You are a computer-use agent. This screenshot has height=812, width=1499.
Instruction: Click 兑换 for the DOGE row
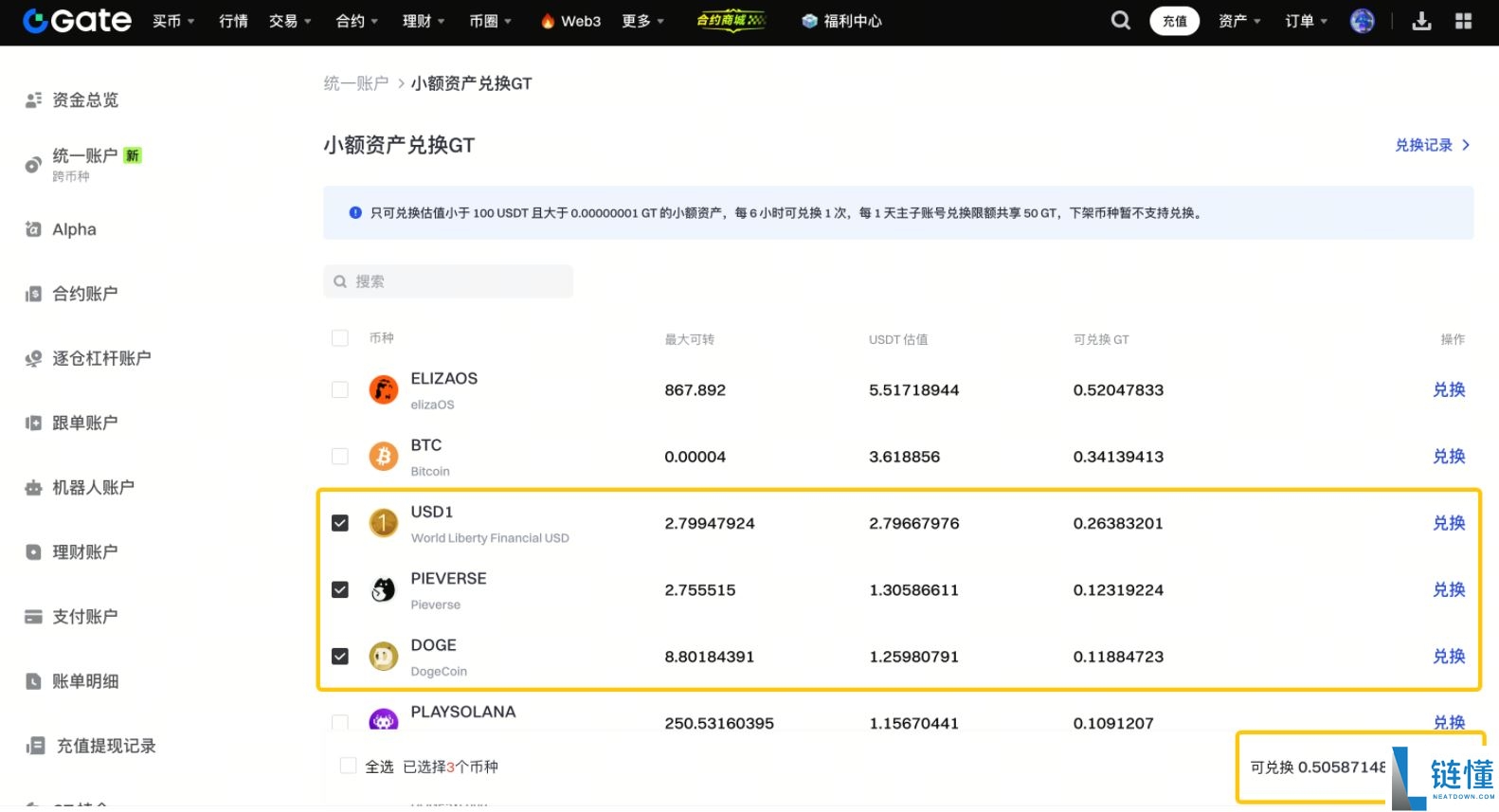[1449, 656]
